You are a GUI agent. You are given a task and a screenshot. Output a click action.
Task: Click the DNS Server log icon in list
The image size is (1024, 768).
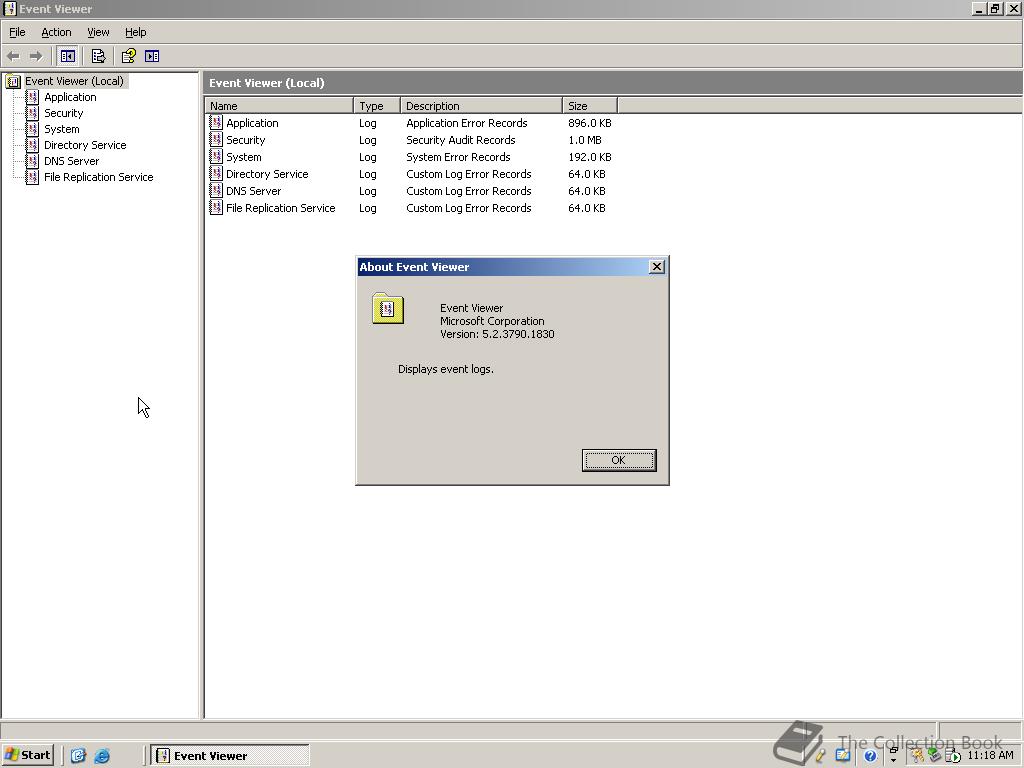tap(216, 191)
